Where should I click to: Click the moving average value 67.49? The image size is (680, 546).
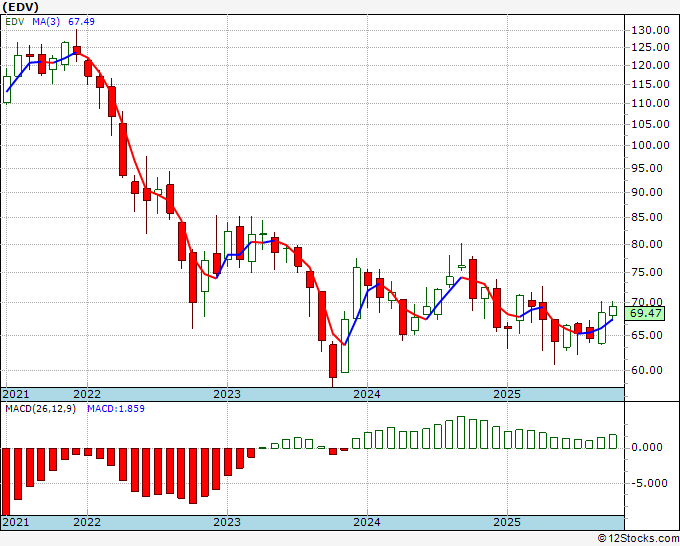82,22
